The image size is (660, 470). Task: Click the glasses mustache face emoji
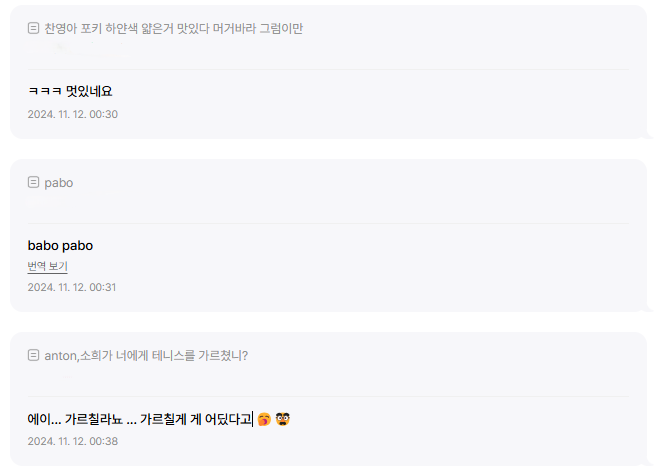(x=282, y=419)
